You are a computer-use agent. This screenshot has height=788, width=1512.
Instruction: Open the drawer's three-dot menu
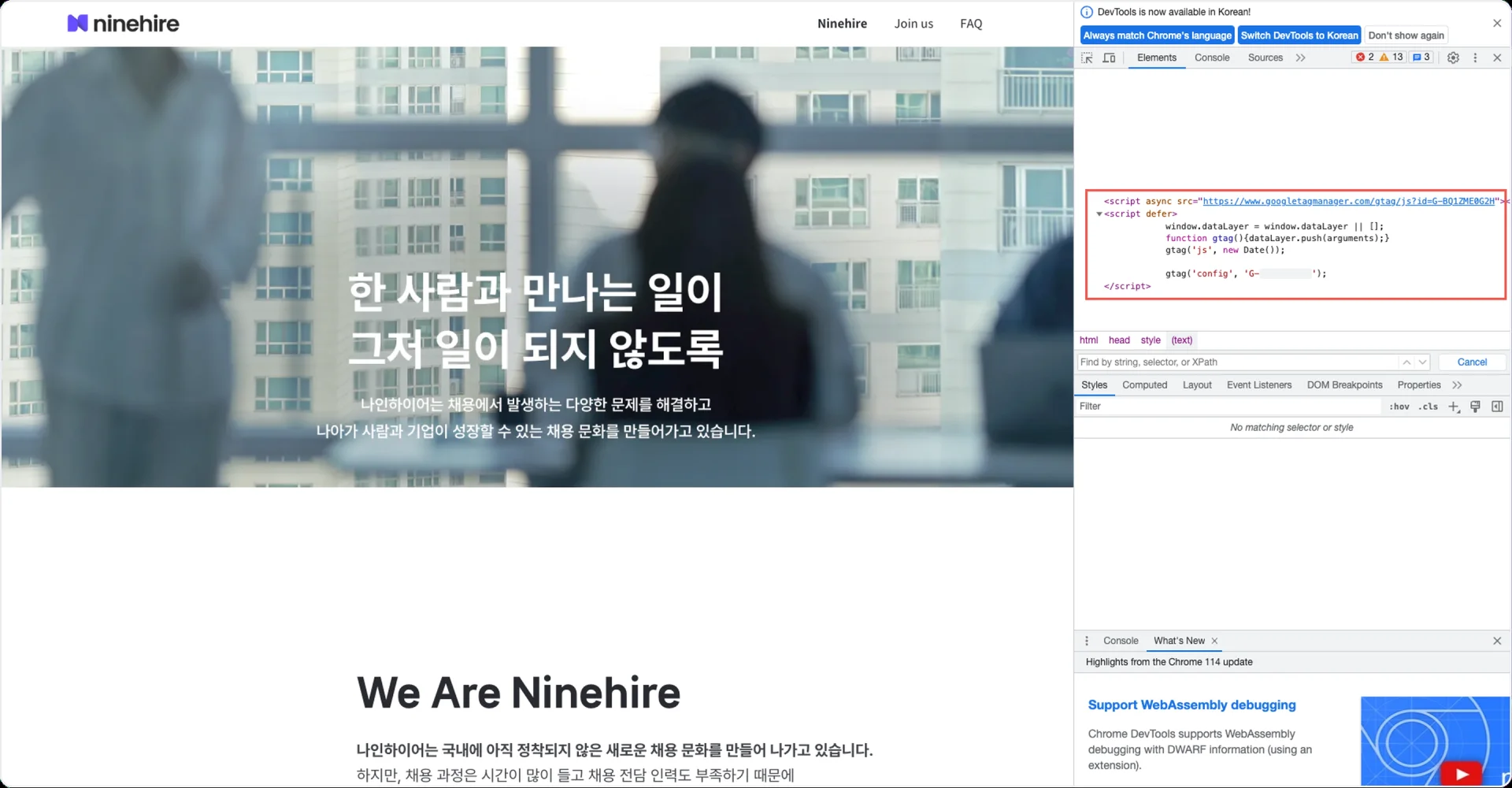(1087, 641)
